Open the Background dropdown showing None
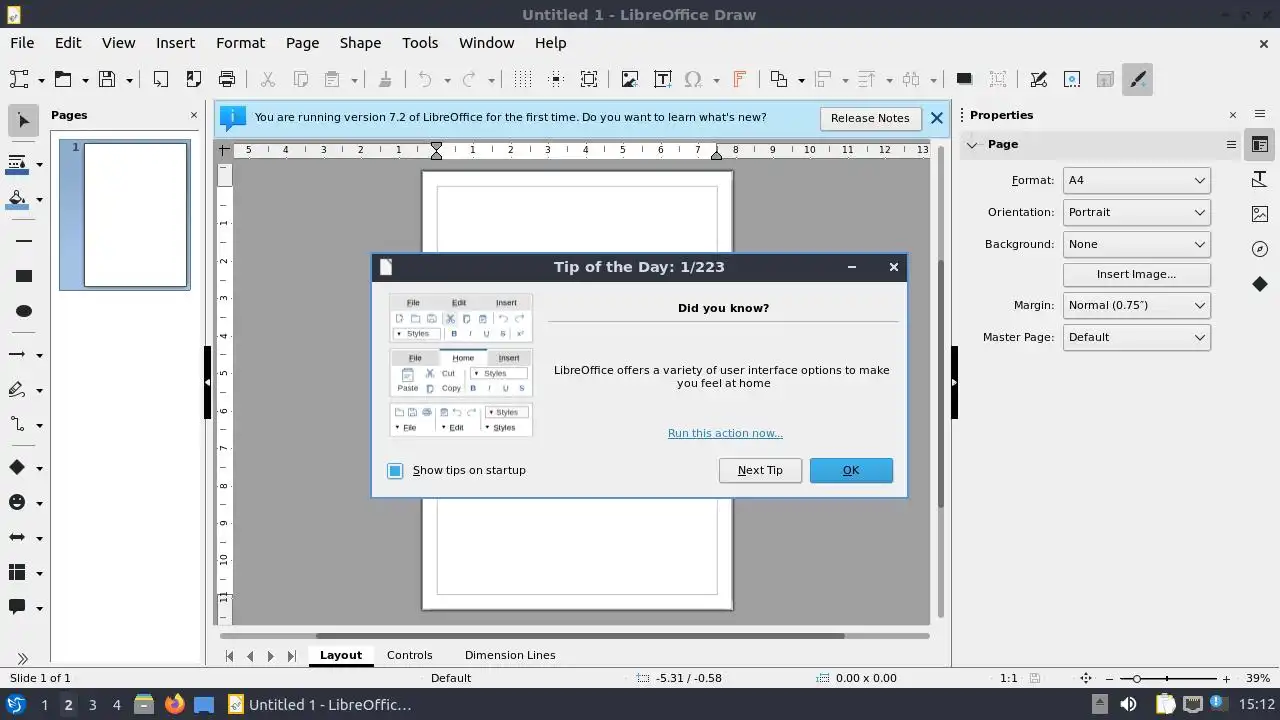This screenshot has height=720, width=1280. (1137, 244)
